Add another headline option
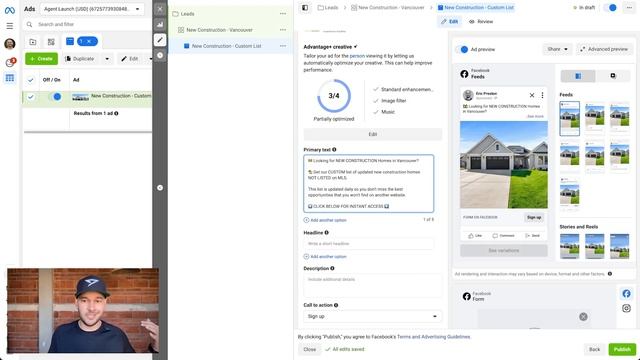640x360 pixels. pyautogui.click(x=325, y=257)
